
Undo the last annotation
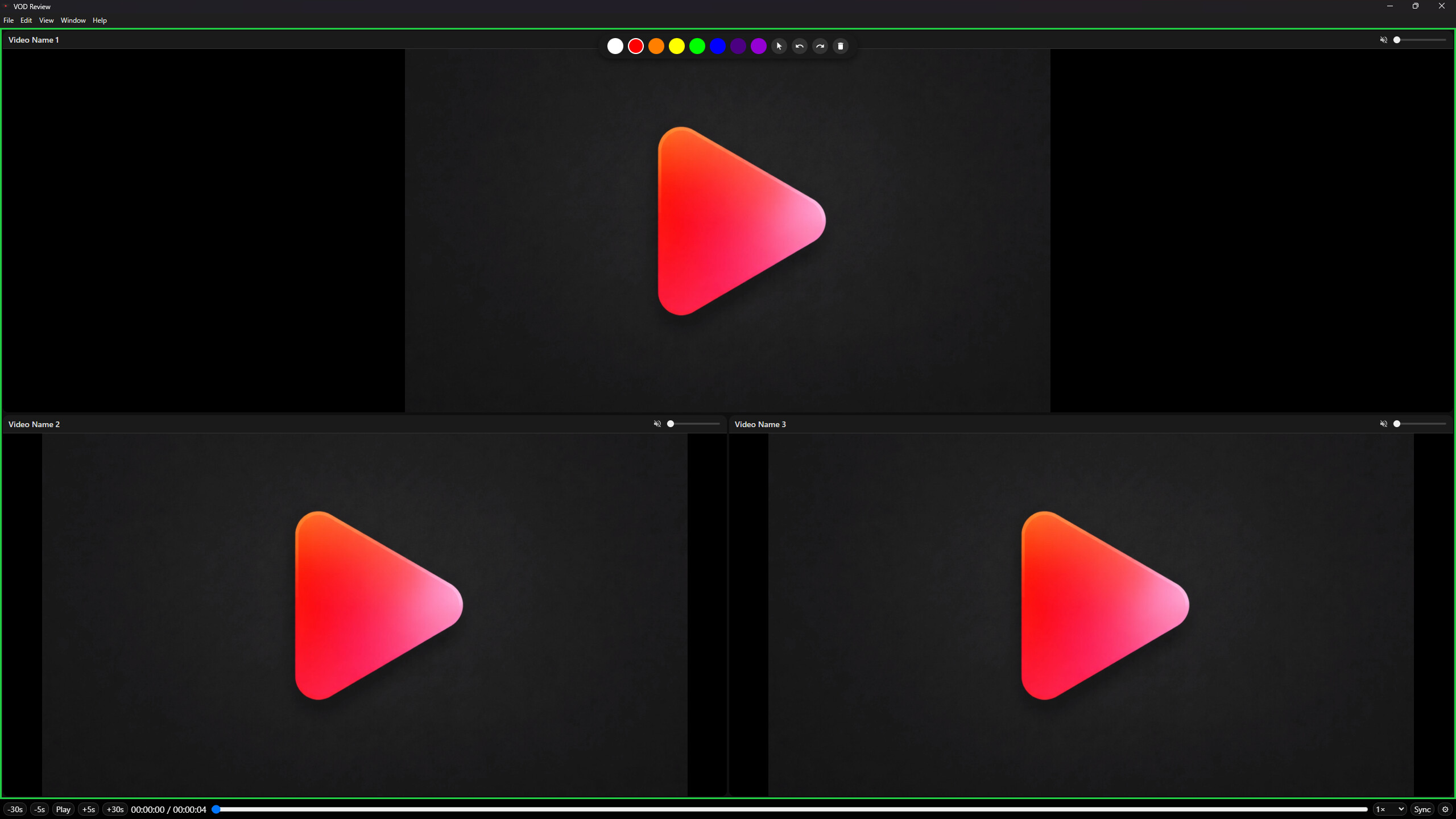tap(799, 46)
